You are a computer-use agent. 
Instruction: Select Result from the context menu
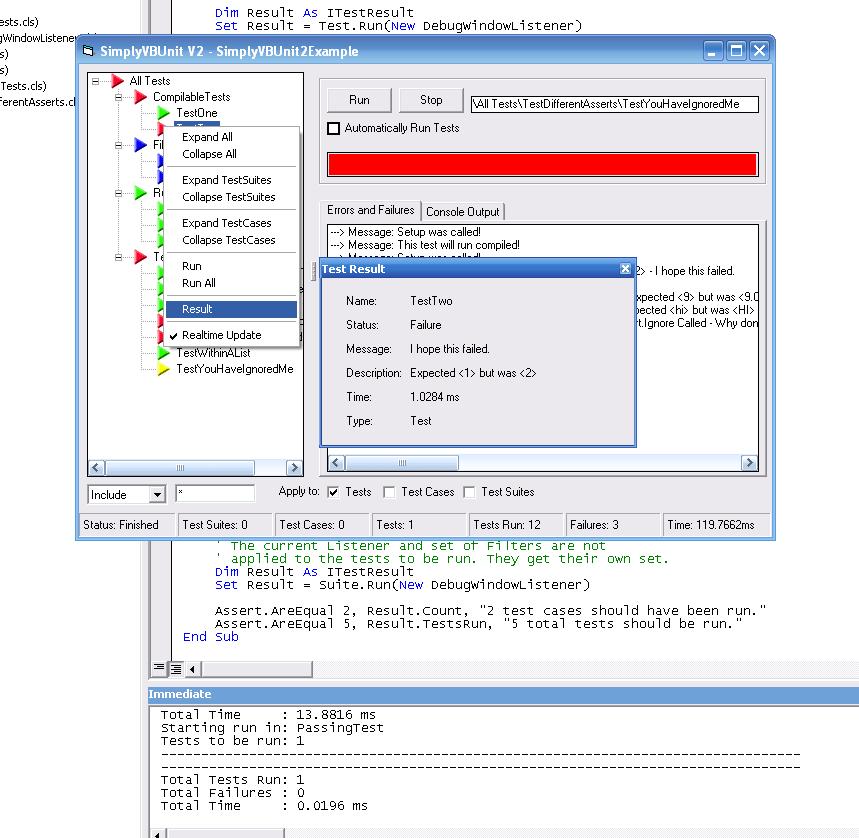231,309
